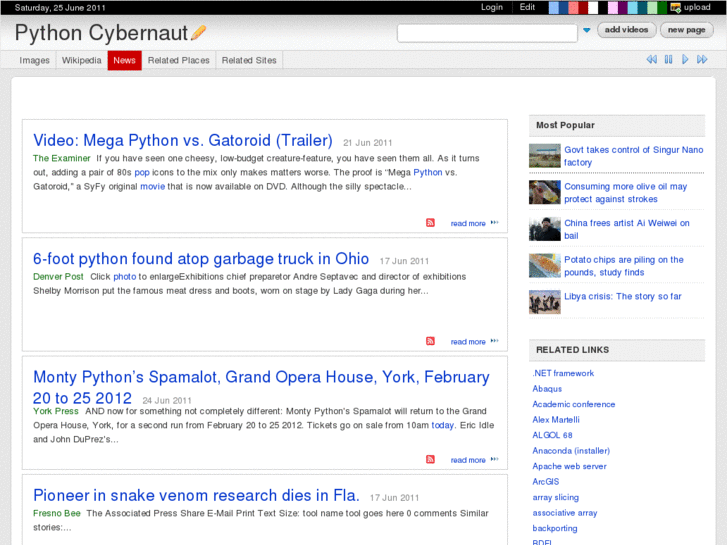This screenshot has height=545, width=727.
Task: Click the Login link in top bar
Action: (491, 7)
